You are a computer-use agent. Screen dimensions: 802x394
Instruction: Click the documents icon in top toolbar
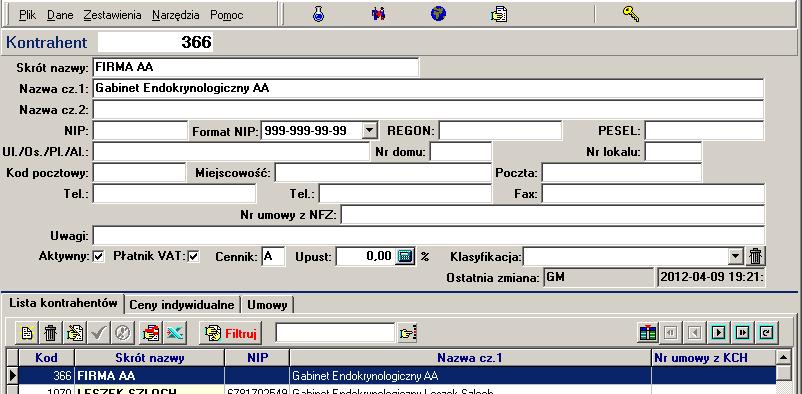(499, 14)
